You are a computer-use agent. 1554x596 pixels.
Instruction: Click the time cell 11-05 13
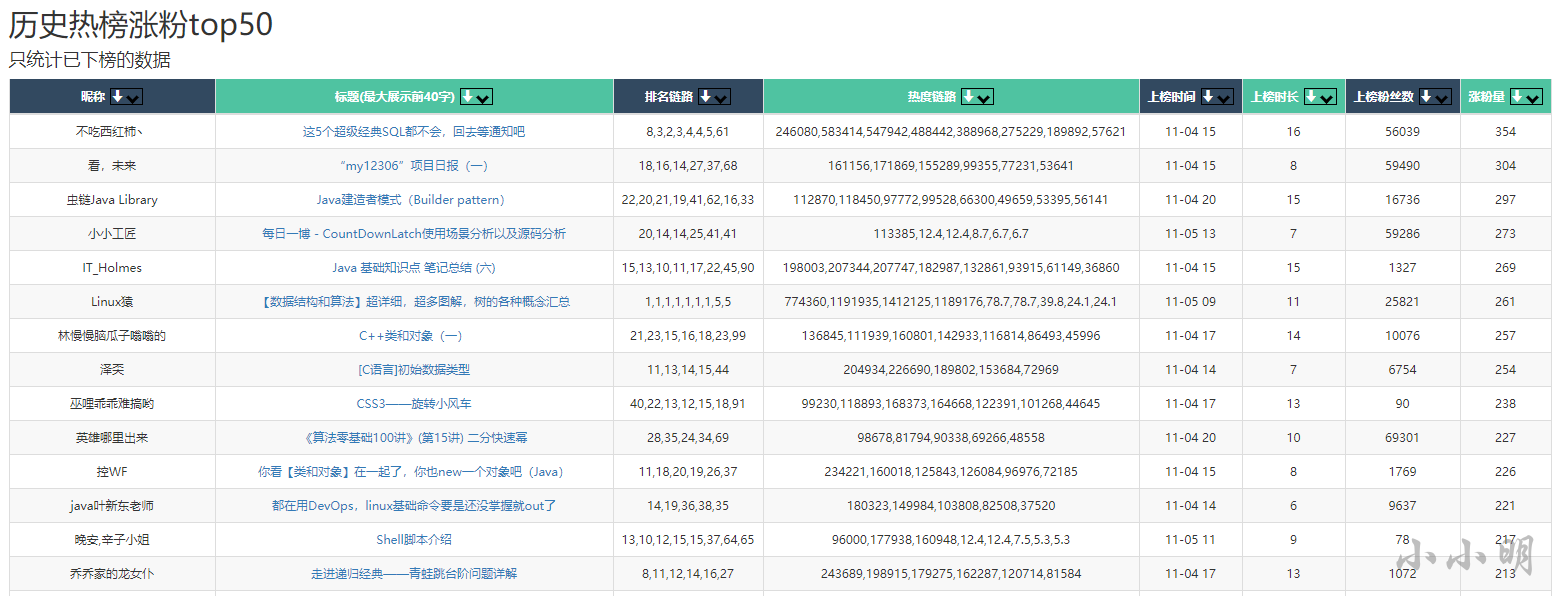pyautogui.click(x=1191, y=234)
